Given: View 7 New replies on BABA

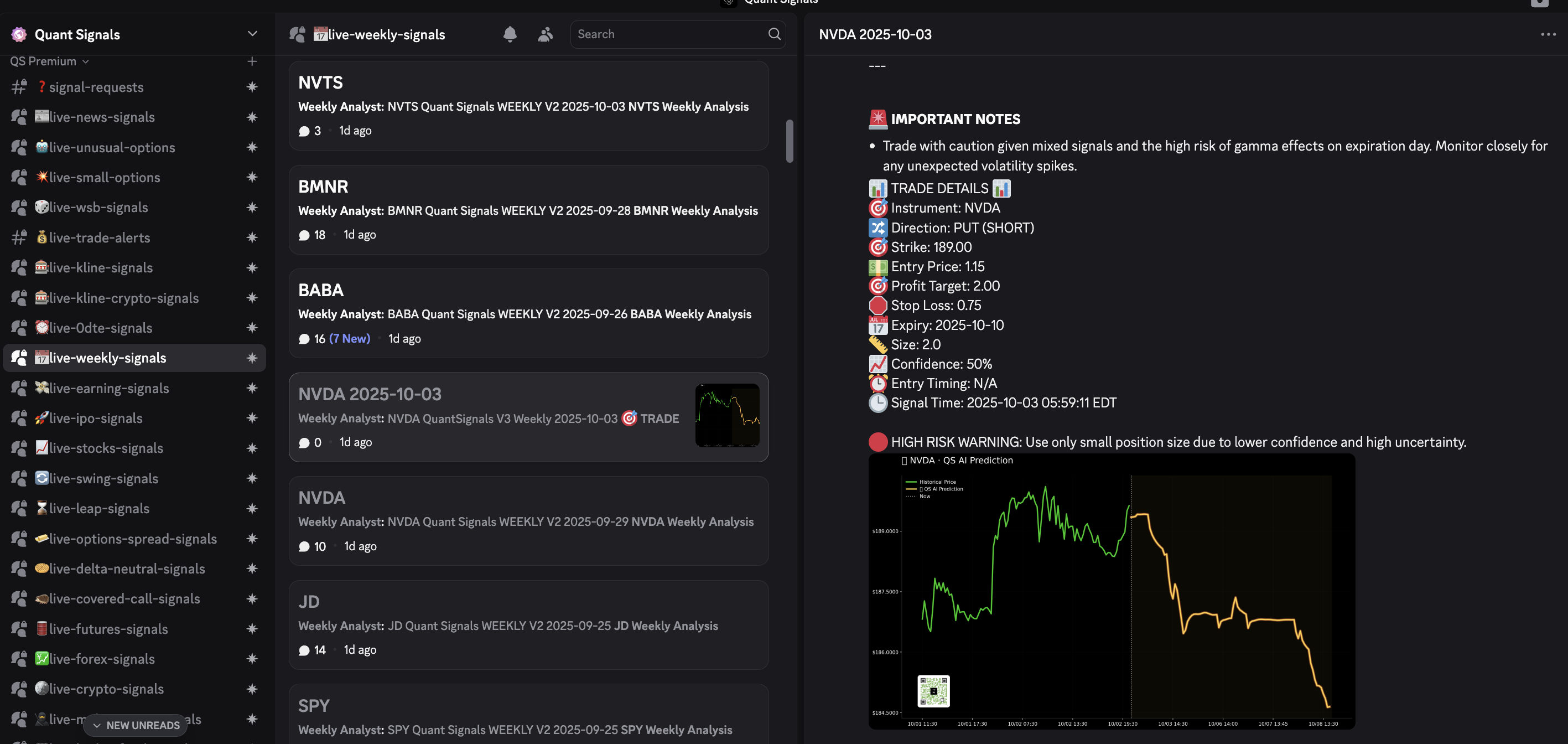Looking at the screenshot, I should 349,339.
